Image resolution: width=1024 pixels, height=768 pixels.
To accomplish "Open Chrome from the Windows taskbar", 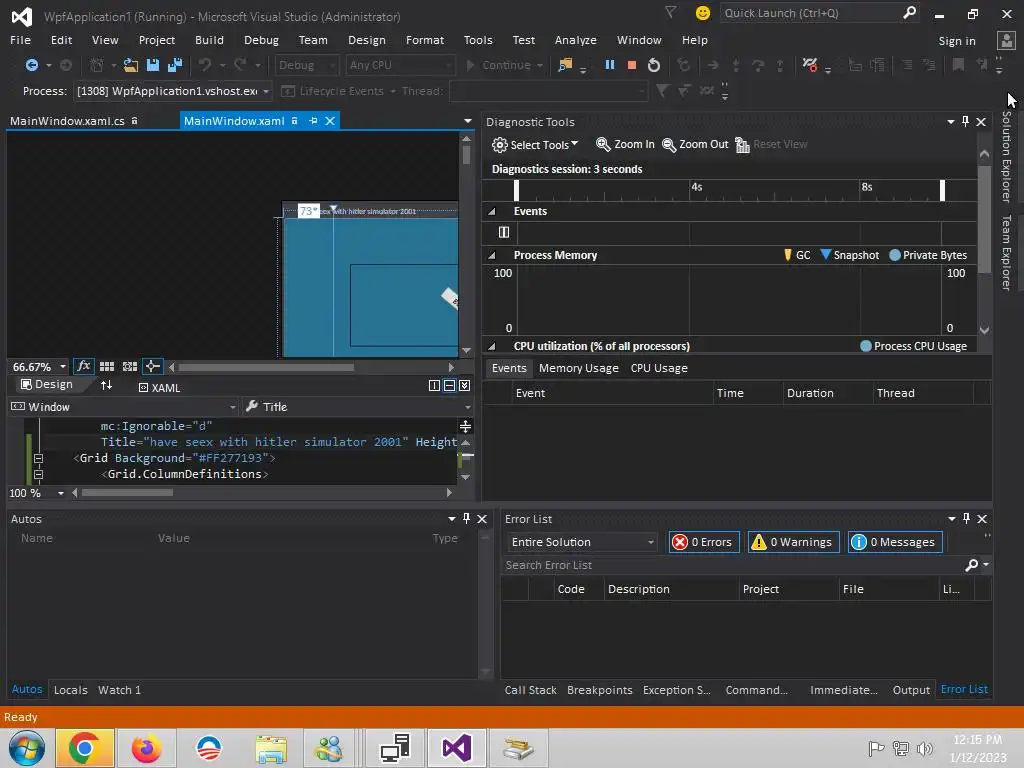I will coord(84,748).
